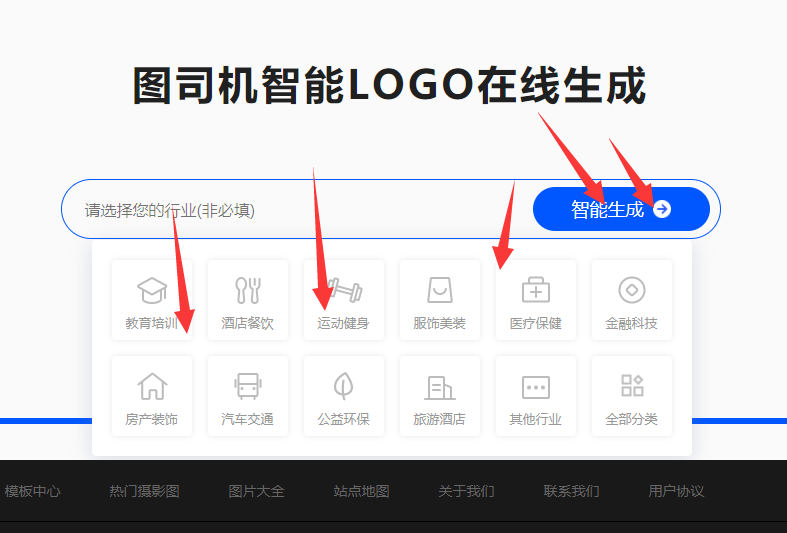Click the 运动健身 label text
Image resolution: width=787 pixels, height=533 pixels.
click(343, 323)
